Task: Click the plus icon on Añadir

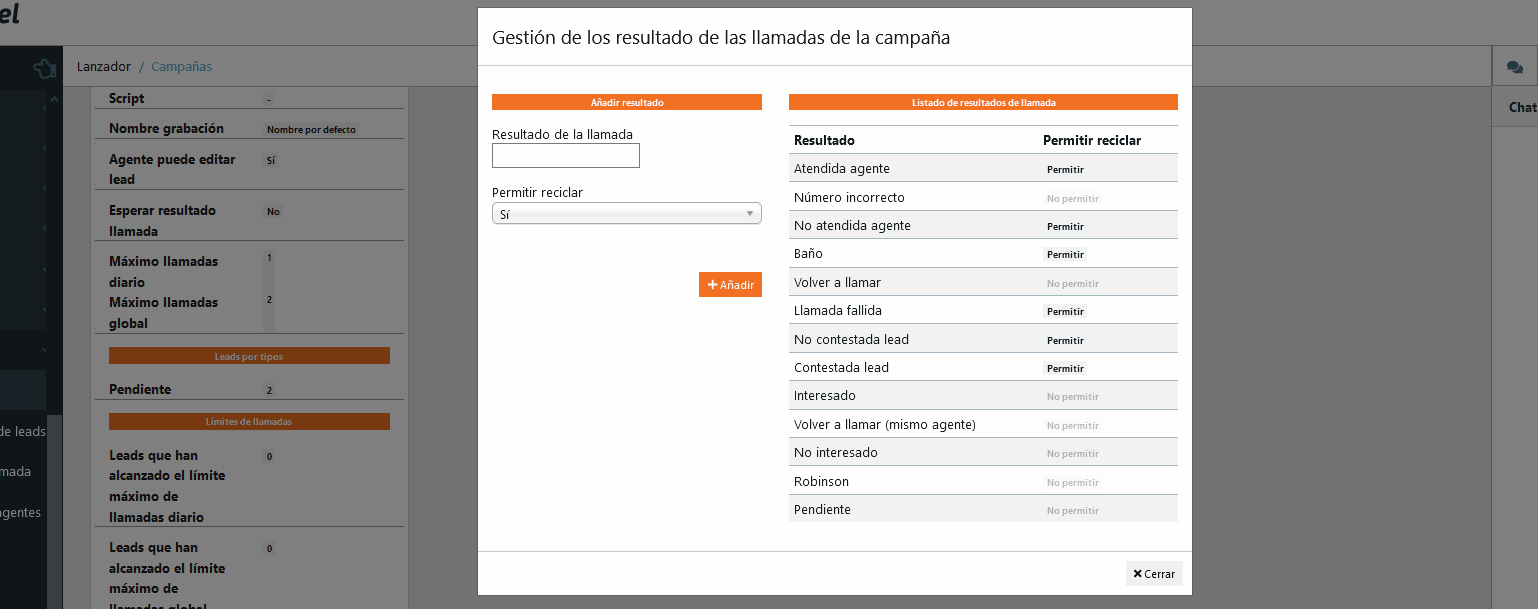Action: [x=713, y=285]
